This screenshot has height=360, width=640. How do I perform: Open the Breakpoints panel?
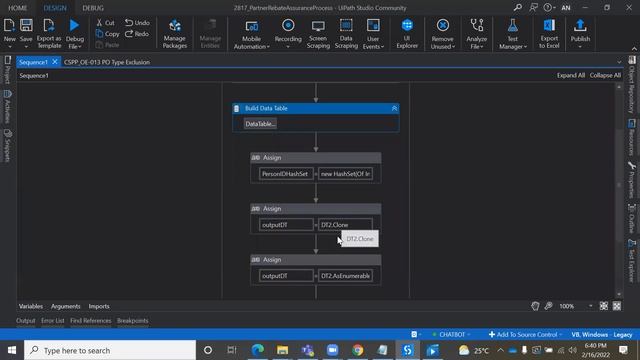(133, 321)
